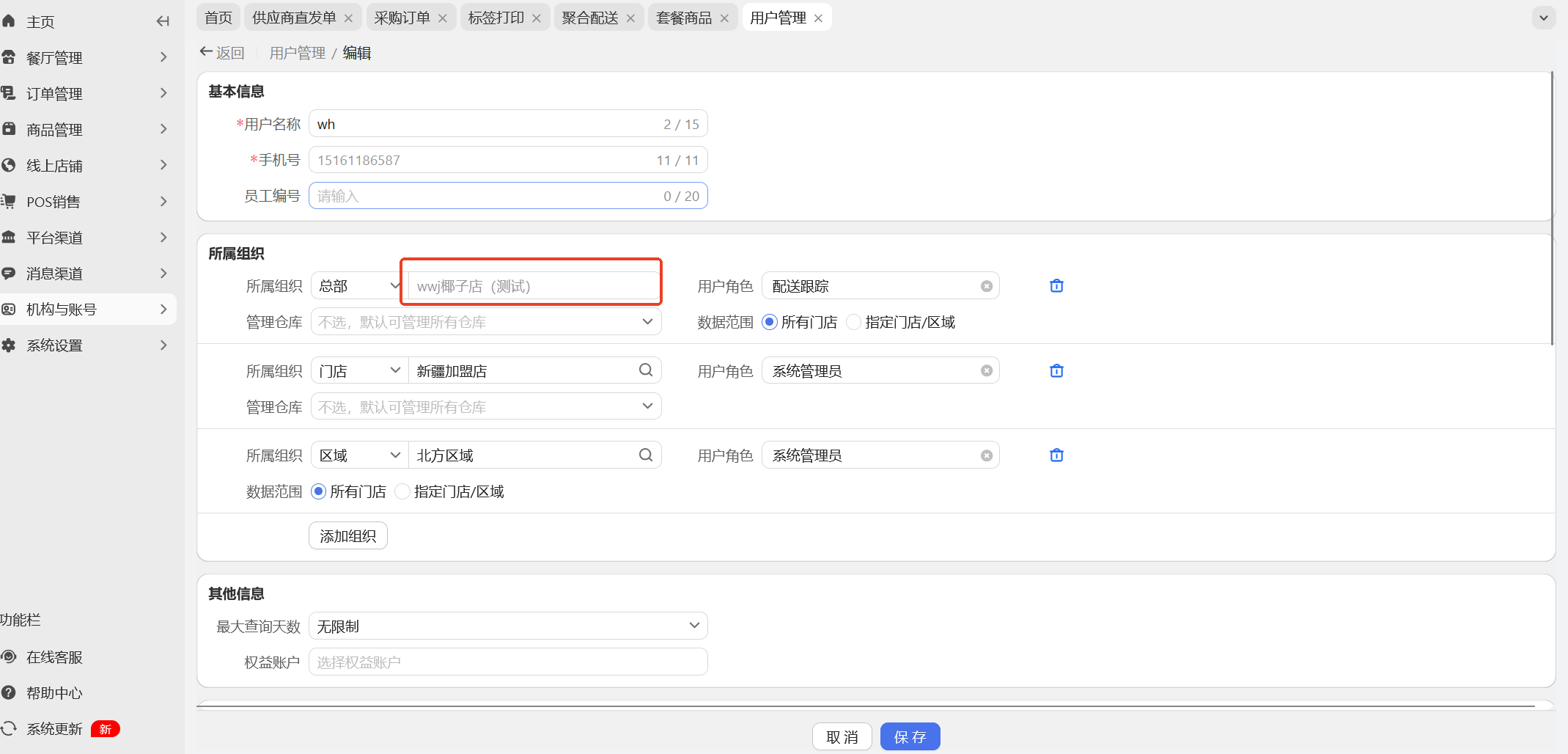Open the 管理仓库 dropdown under 门店
The image size is (1568, 754).
coord(486,406)
